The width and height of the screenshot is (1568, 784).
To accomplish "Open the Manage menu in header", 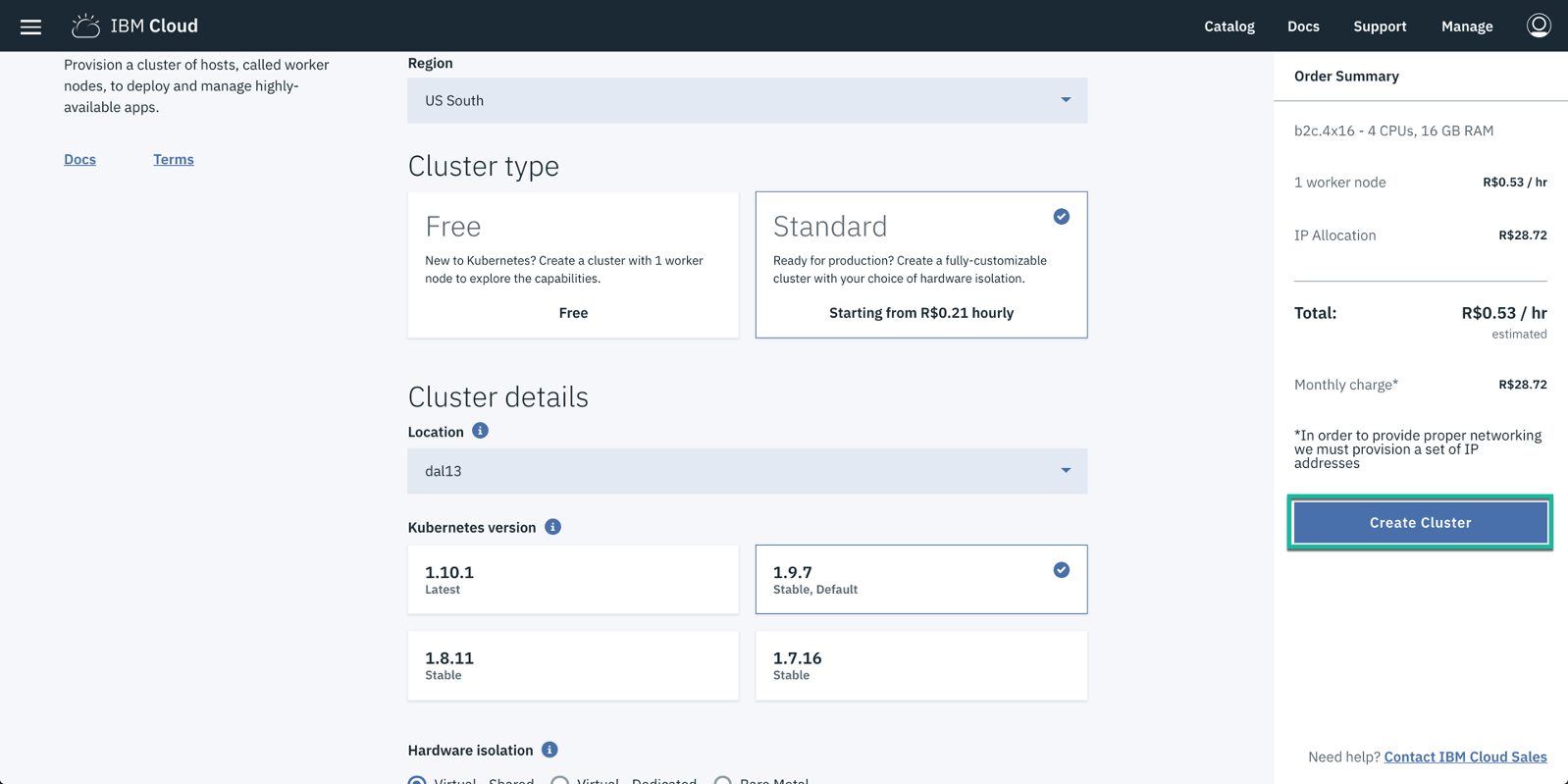I will click(x=1466, y=26).
